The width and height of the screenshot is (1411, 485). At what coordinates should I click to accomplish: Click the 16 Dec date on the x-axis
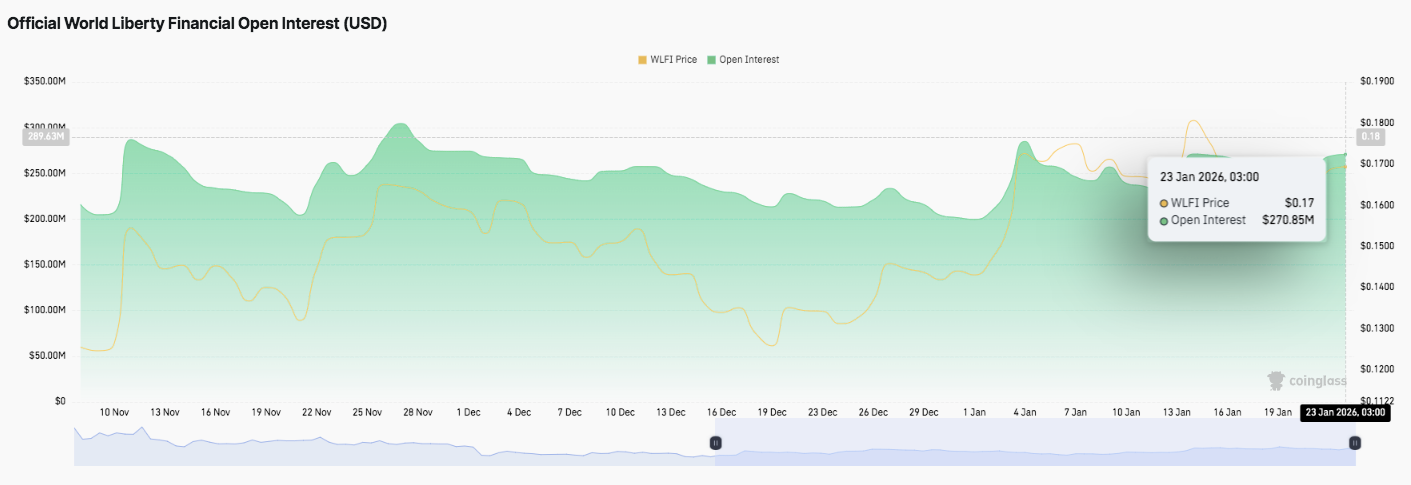721,412
